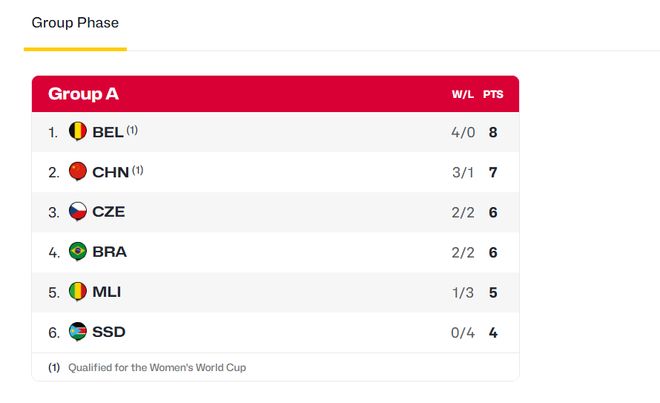Click the Brazil flag icon
The height and width of the screenshot is (403, 660).
[x=78, y=251]
